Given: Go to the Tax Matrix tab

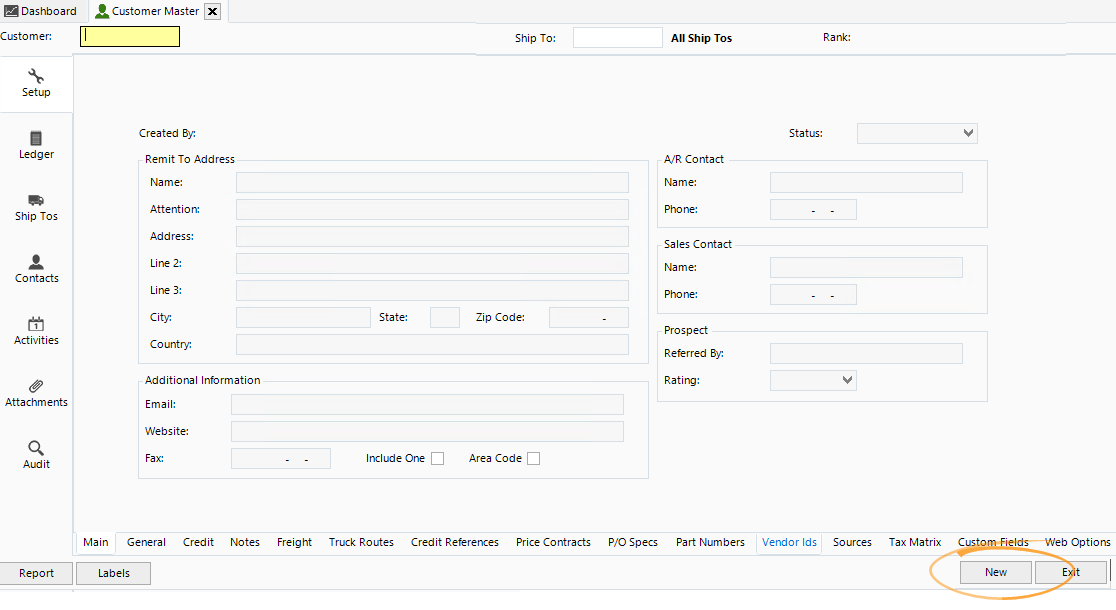Looking at the screenshot, I should coord(914,542).
